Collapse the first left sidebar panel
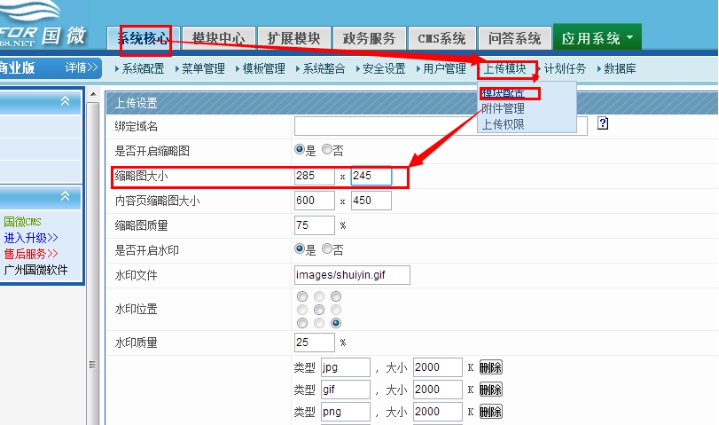 (x=65, y=101)
